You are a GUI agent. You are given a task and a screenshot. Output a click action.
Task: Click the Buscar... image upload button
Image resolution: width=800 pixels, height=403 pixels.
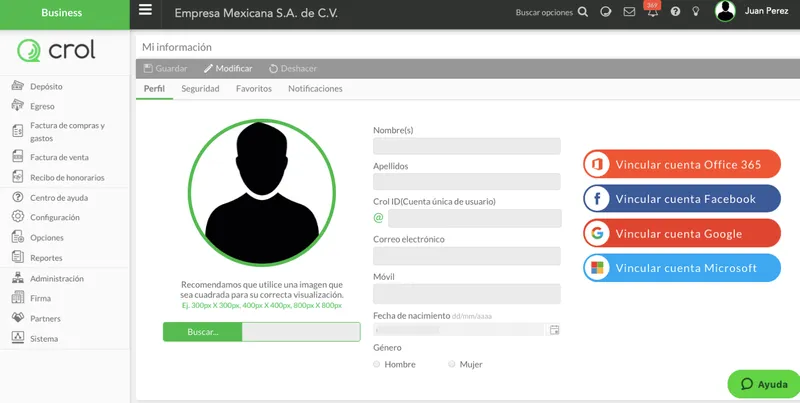pyautogui.click(x=203, y=332)
